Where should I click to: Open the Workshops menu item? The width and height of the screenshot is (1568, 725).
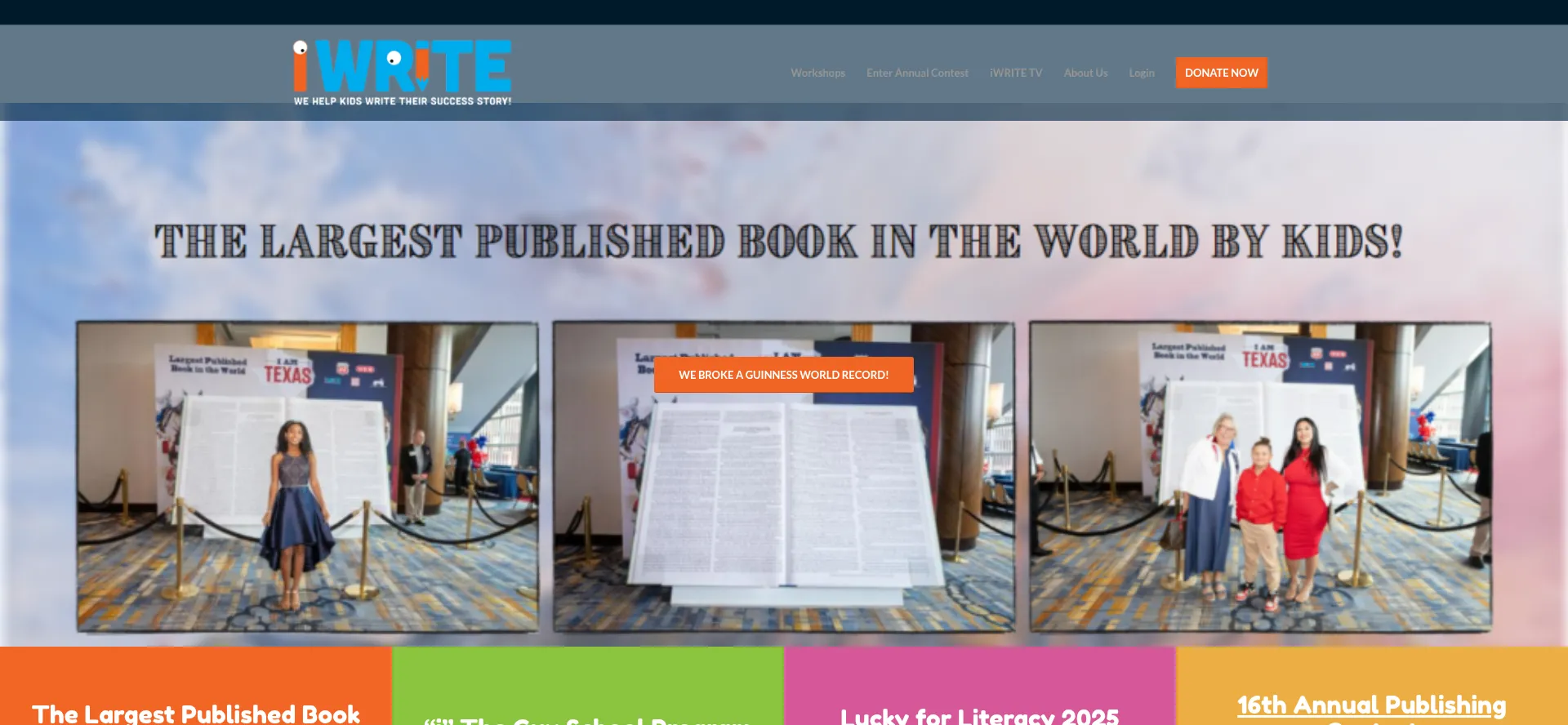[x=817, y=73]
